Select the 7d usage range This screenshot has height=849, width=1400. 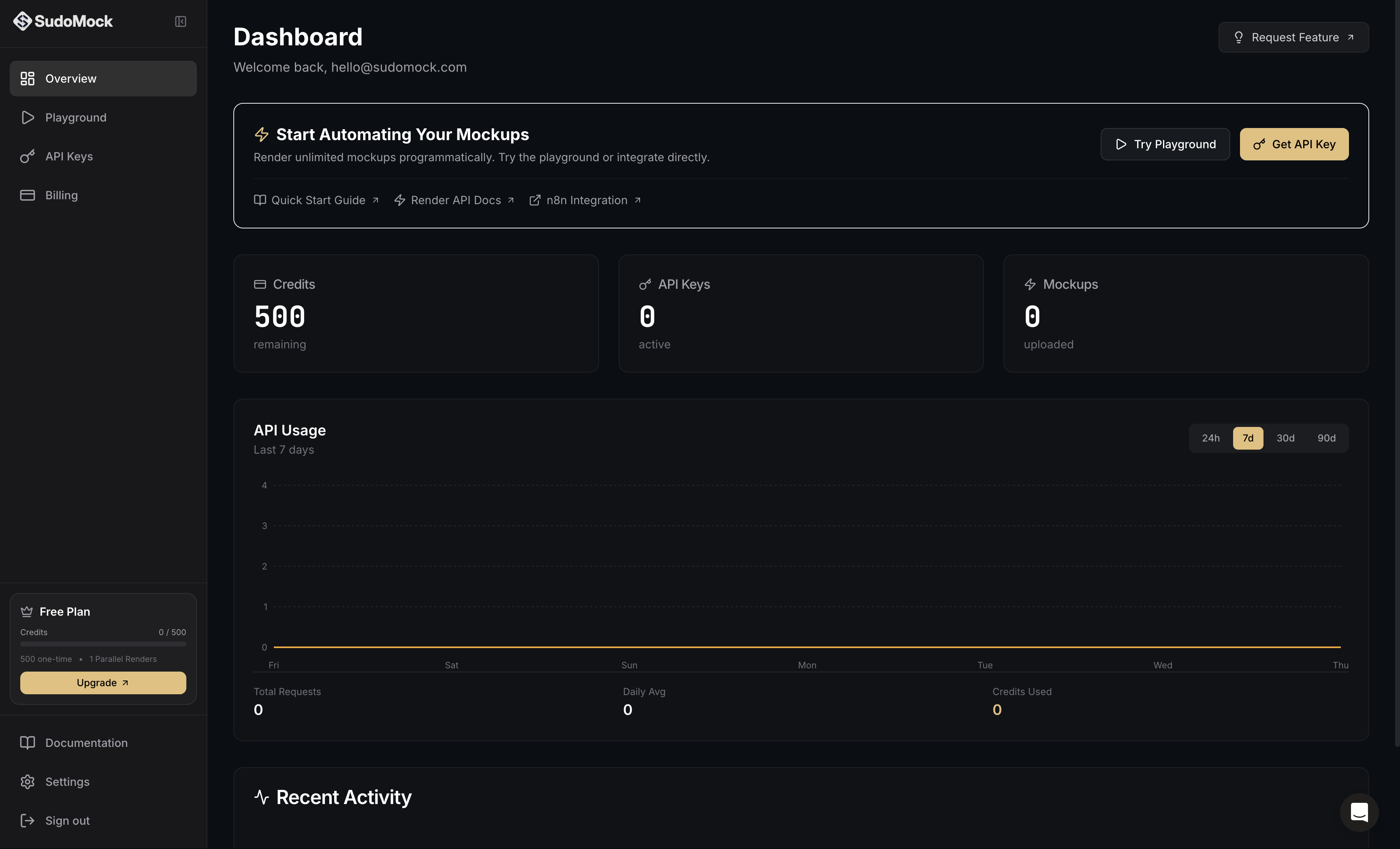pyautogui.click(x=1248, y=438)
